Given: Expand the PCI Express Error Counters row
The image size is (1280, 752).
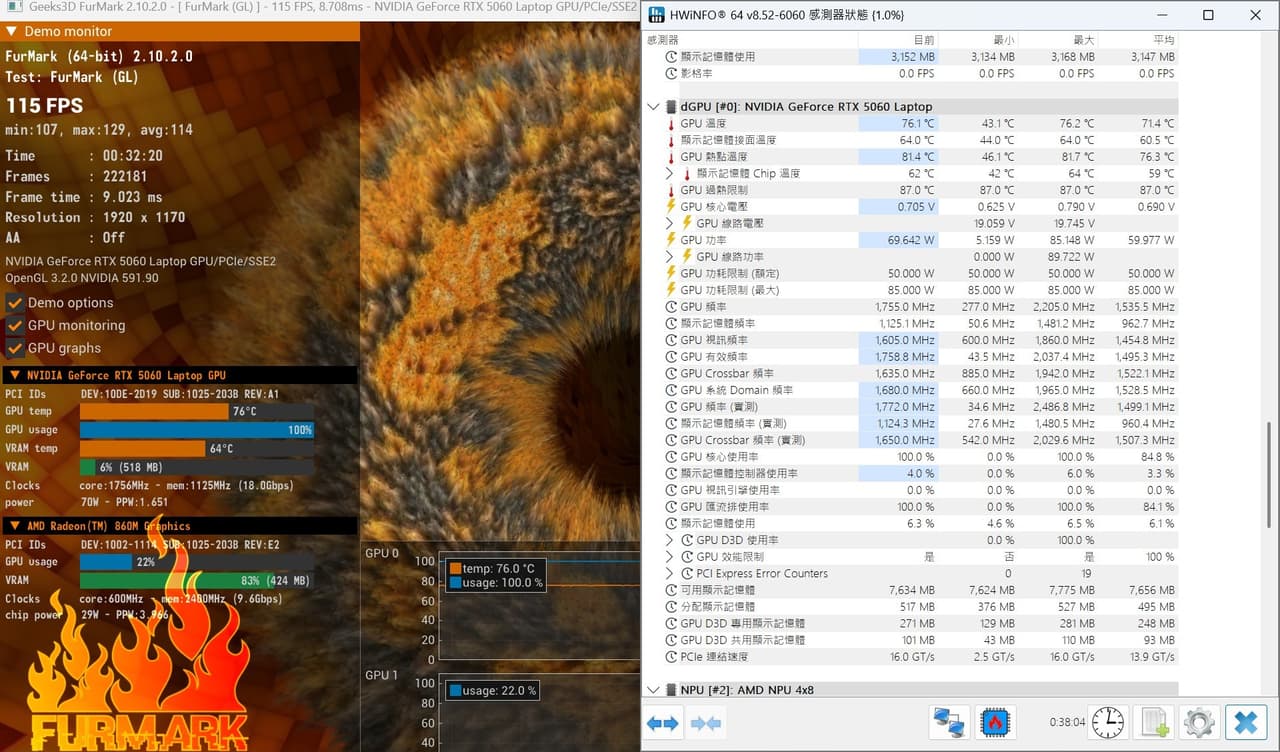Looking at the screenshot, I should [670, 574].
